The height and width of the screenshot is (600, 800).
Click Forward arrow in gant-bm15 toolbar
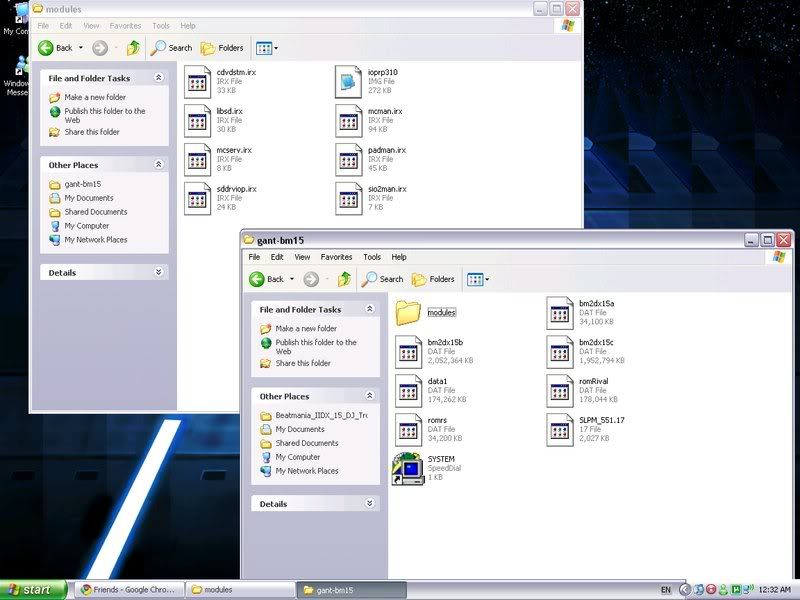[x=311, y=279]
